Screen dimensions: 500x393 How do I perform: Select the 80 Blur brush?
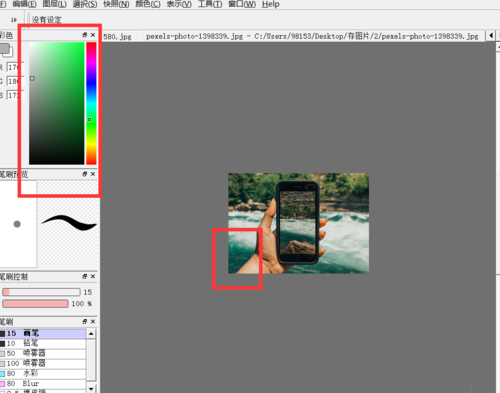(43, 383)
